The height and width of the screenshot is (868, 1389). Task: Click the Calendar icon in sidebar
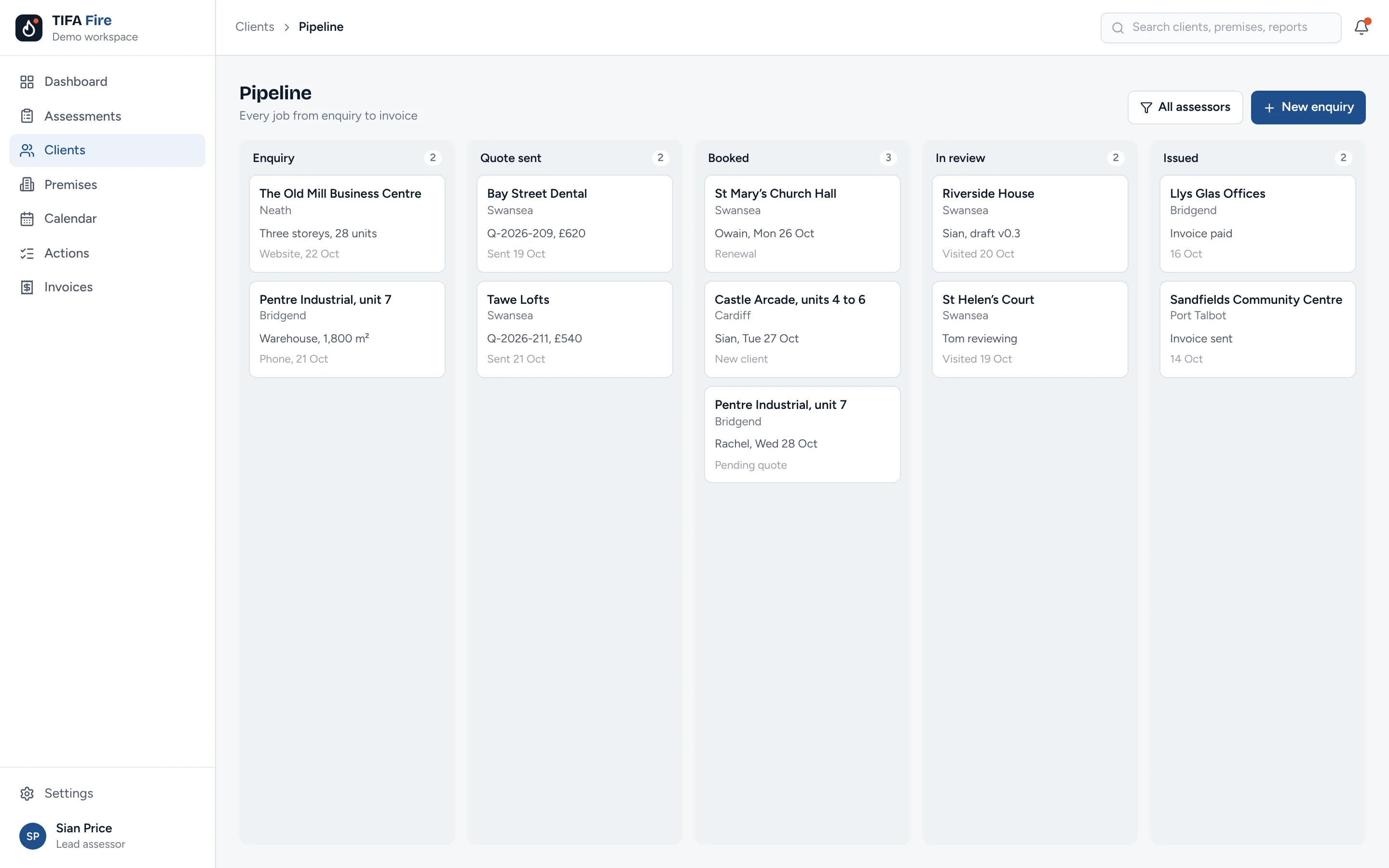coord(27,219)
